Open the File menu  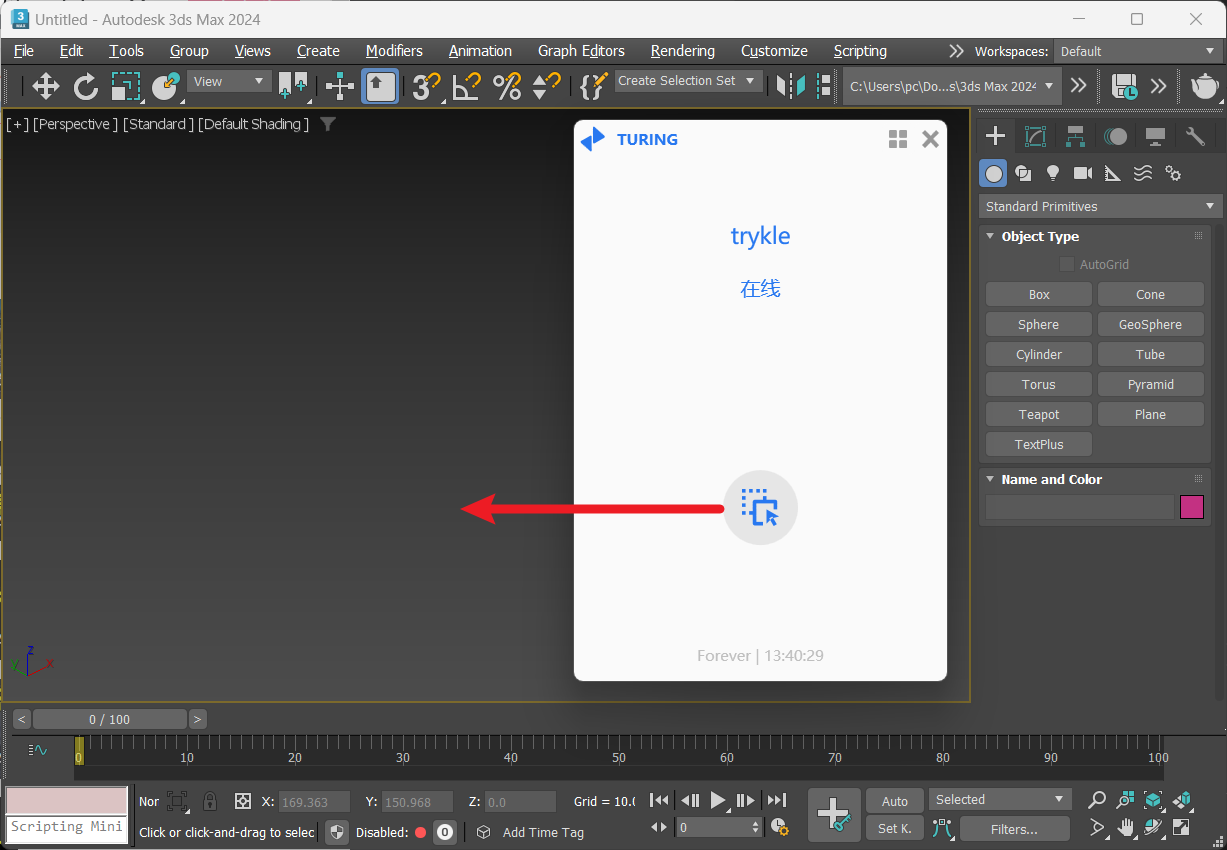click(24, 51)
